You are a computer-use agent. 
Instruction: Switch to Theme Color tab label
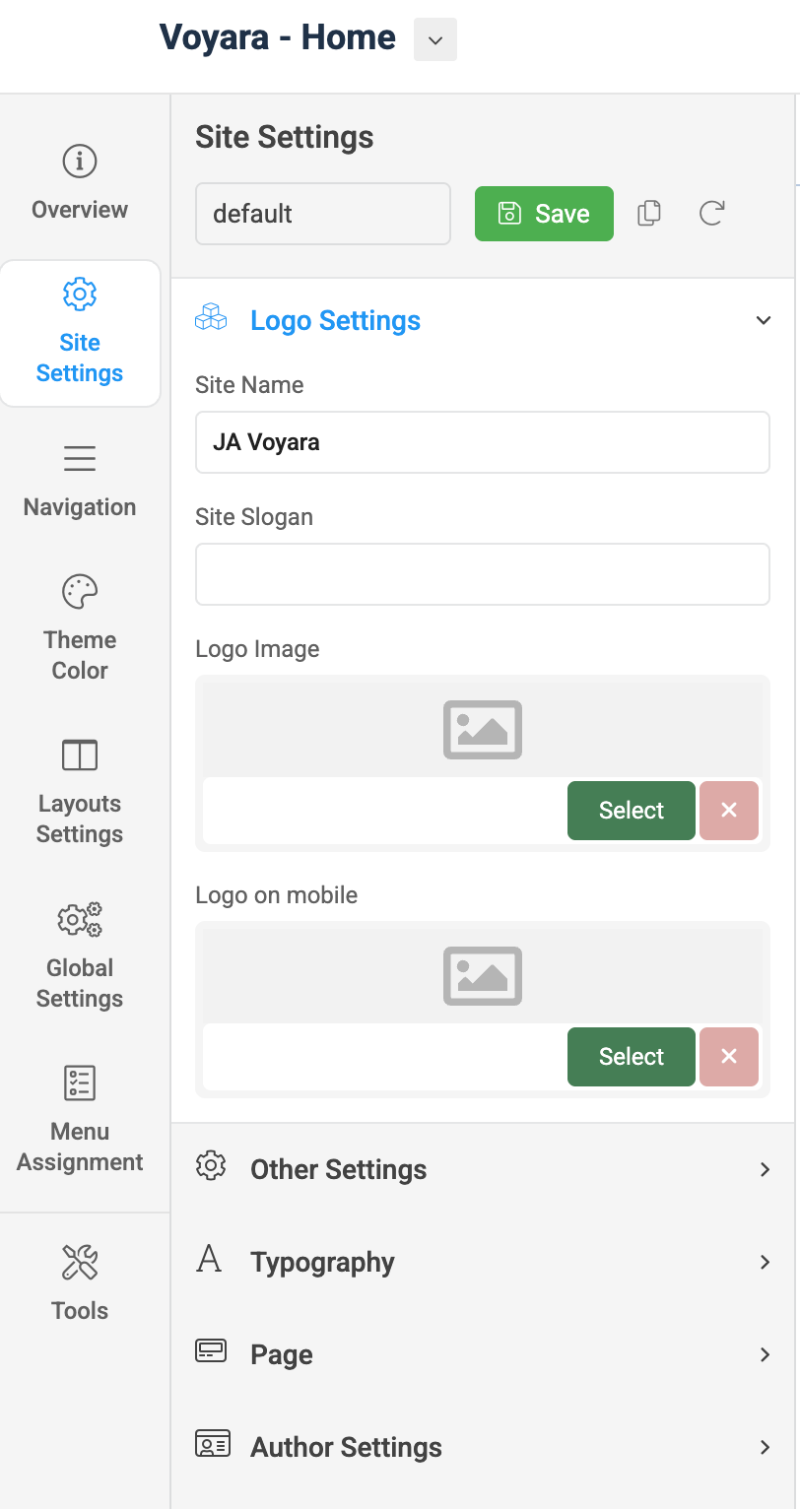pos(80,655)
